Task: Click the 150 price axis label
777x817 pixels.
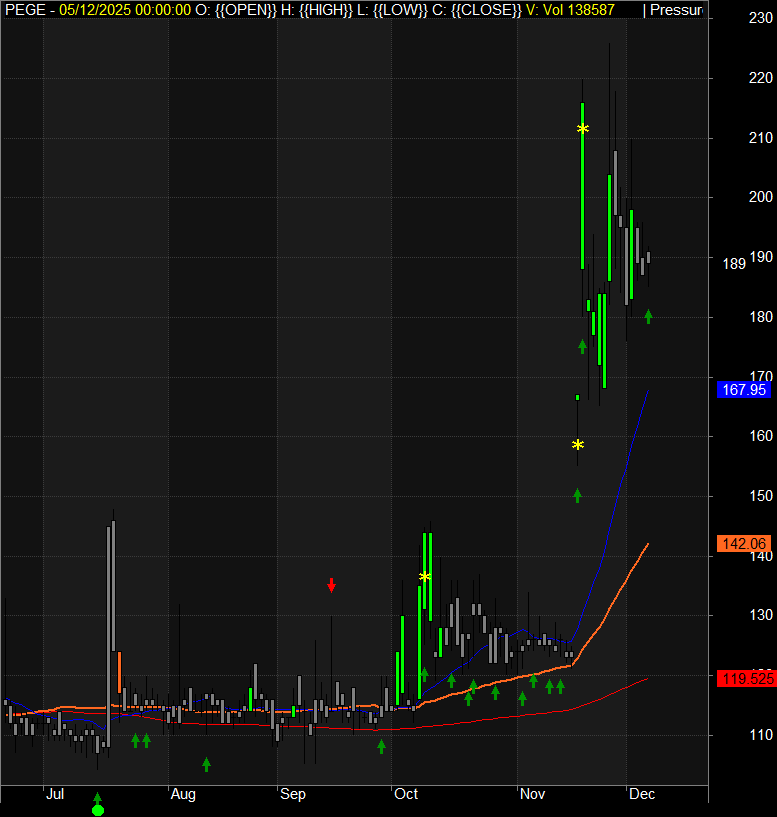Action: point(761,496)
